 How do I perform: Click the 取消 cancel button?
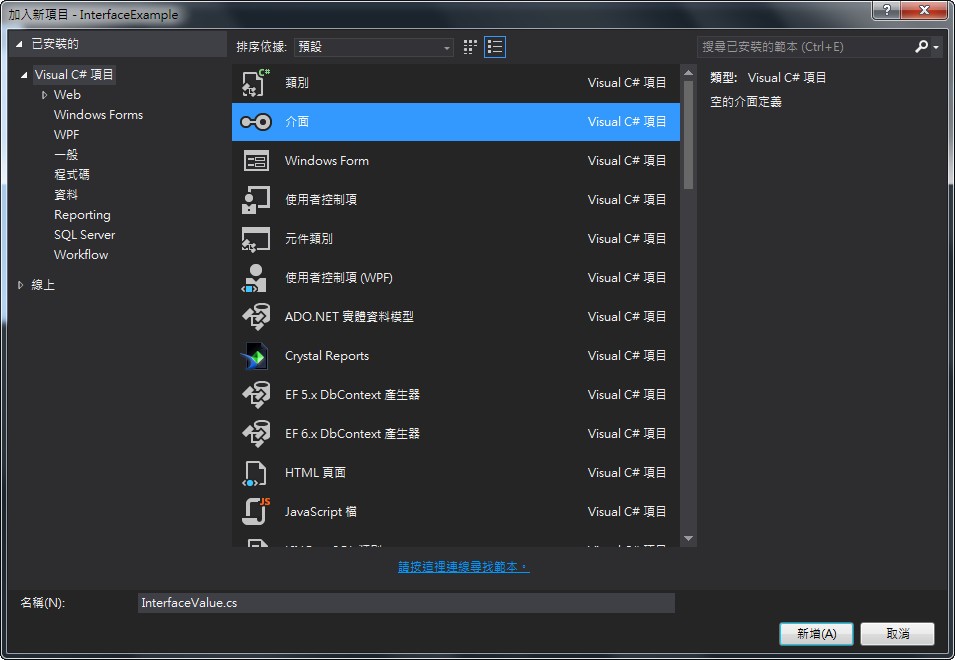coord(897,634)
